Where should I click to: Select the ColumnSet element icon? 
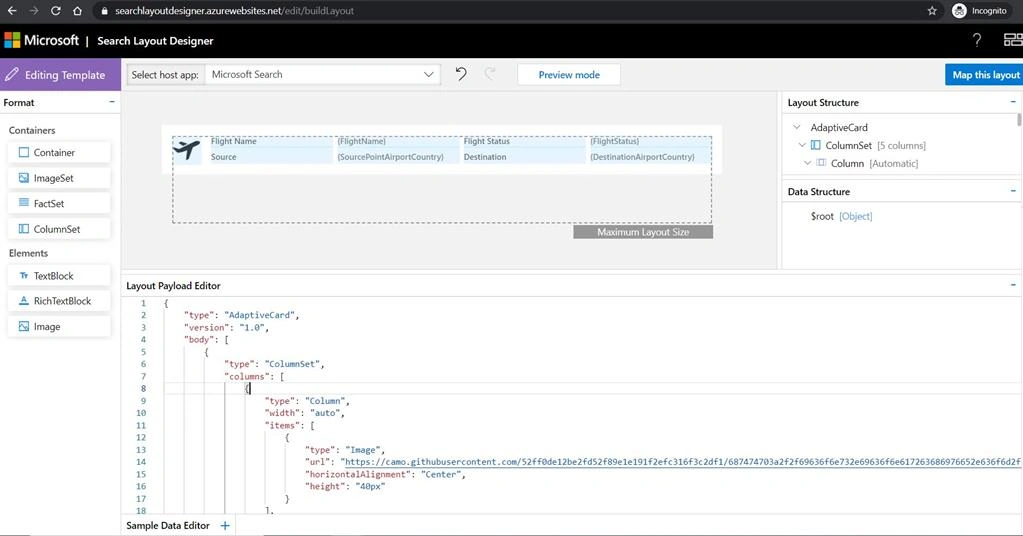[x=23, y=229]
